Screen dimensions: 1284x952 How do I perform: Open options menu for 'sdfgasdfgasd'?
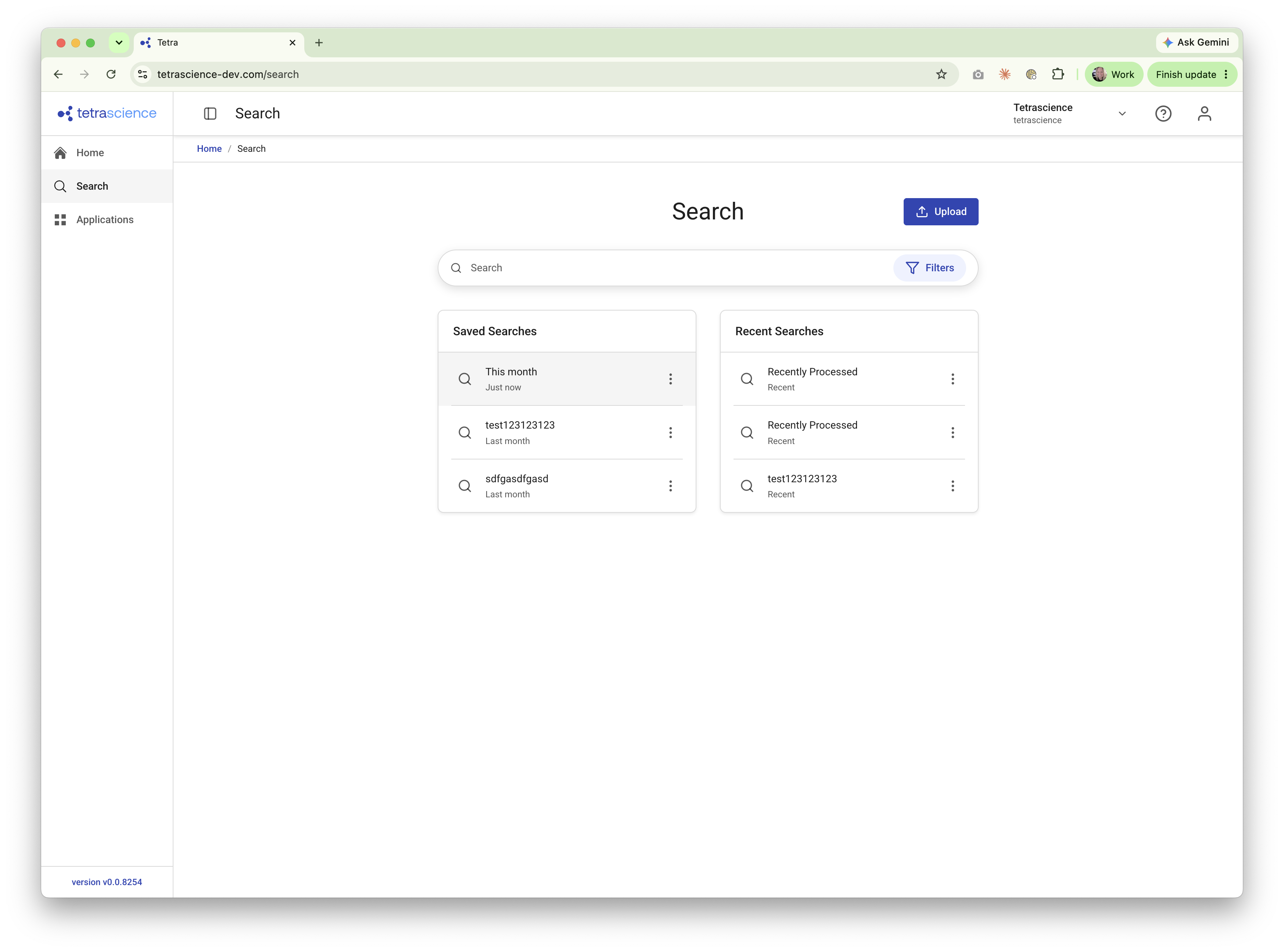(x=670, y=486)
